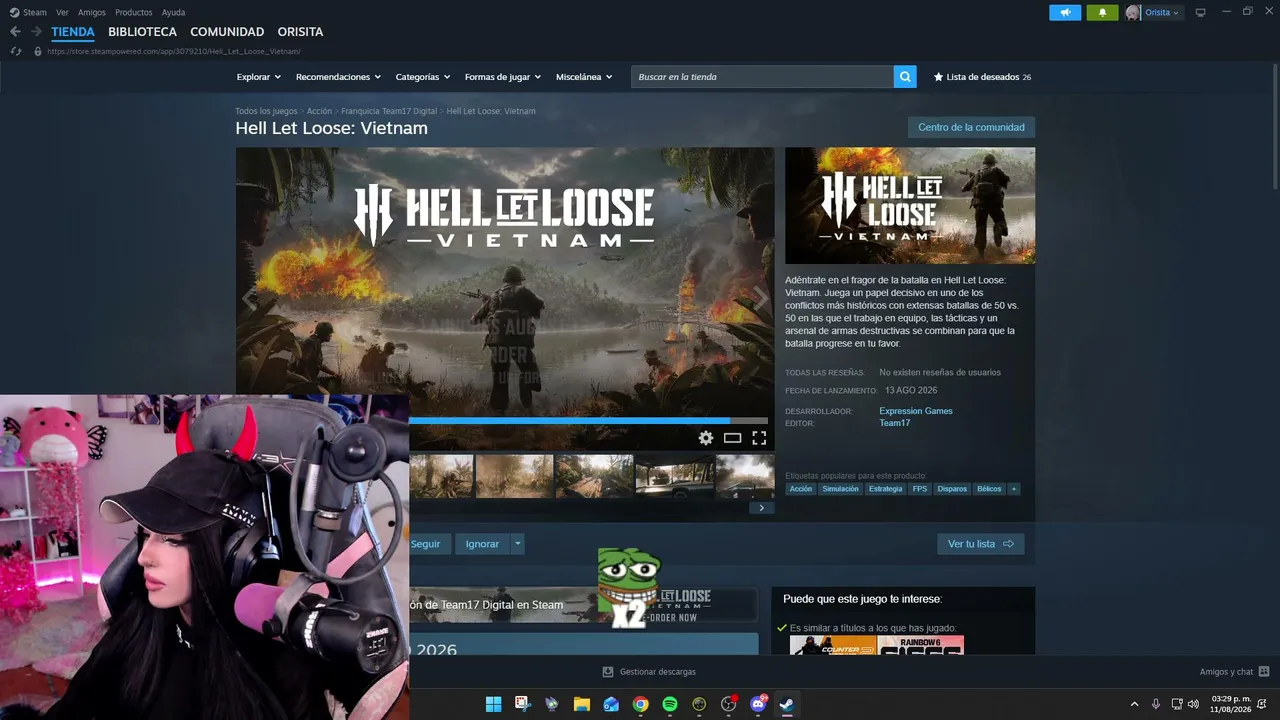
Task: Click the microphone icon in system tray
Action: (1156, 704)
